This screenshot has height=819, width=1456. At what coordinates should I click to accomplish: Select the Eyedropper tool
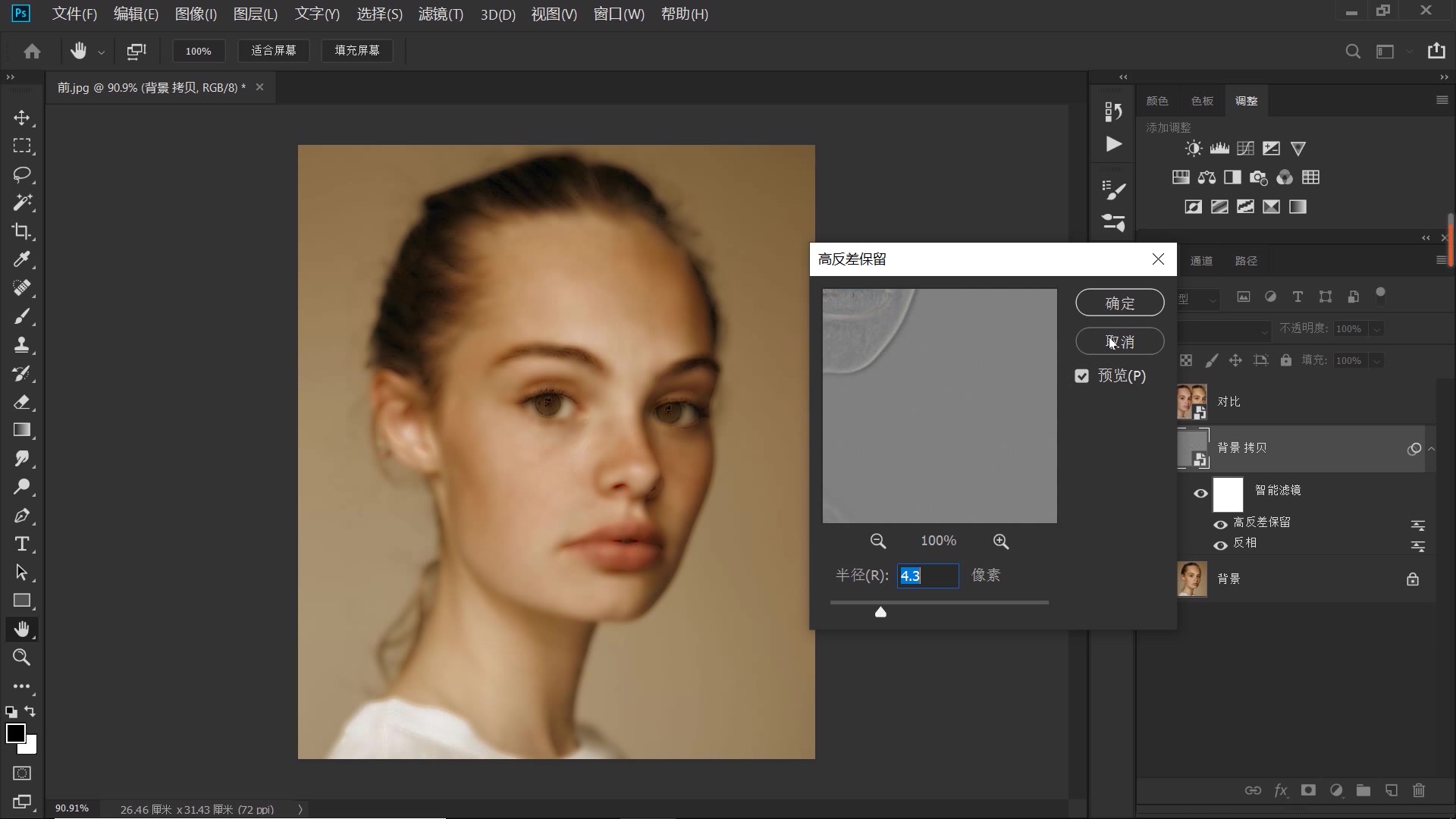tap(22, 260)
